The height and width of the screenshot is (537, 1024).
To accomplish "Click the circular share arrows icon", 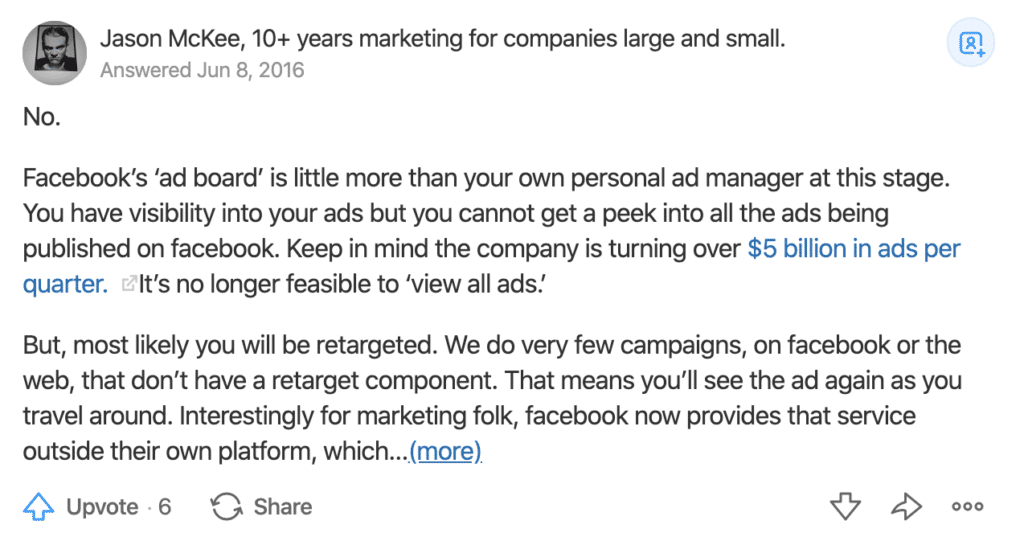I will pyautogui.click(x=226, y=506).
